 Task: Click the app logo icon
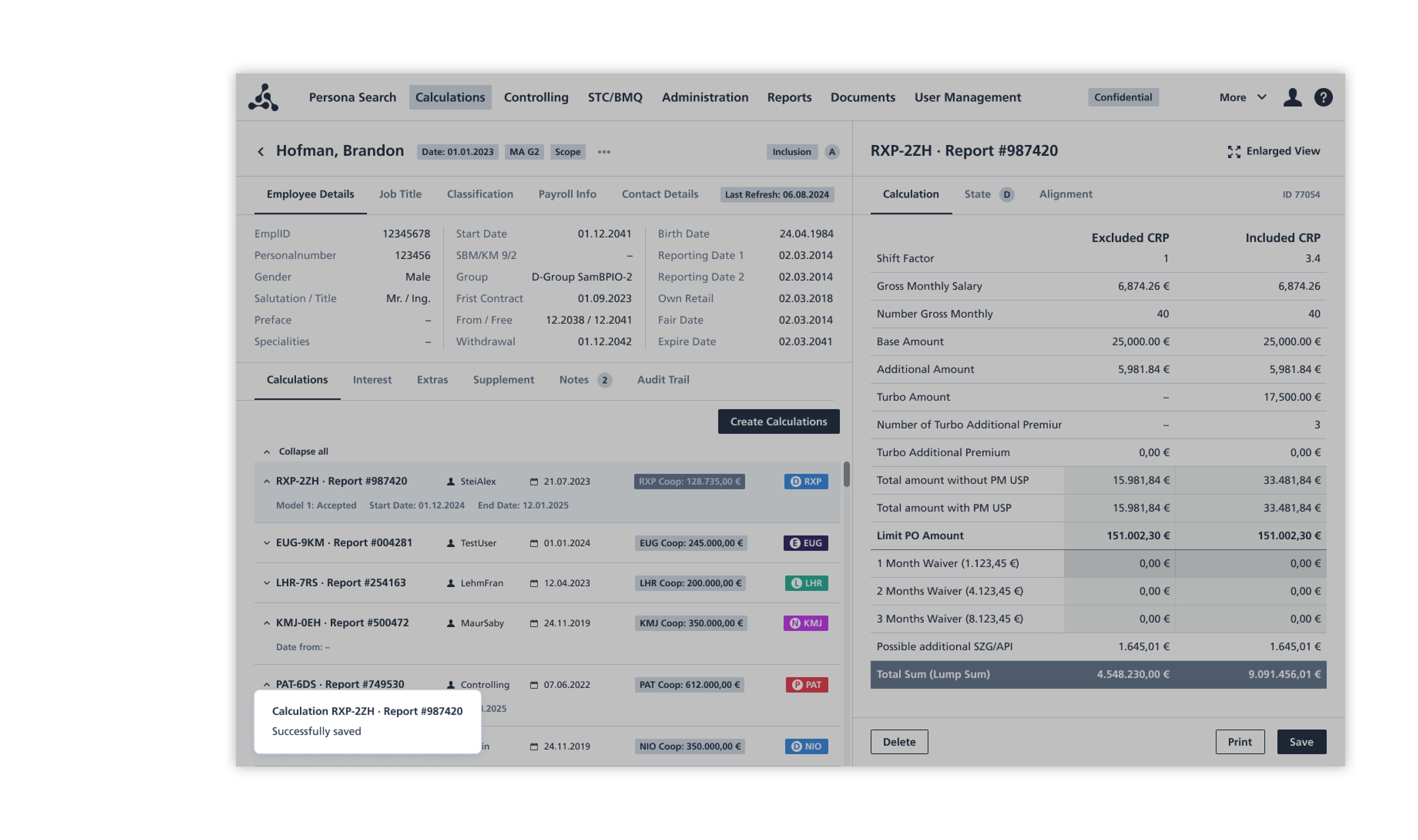263,97
